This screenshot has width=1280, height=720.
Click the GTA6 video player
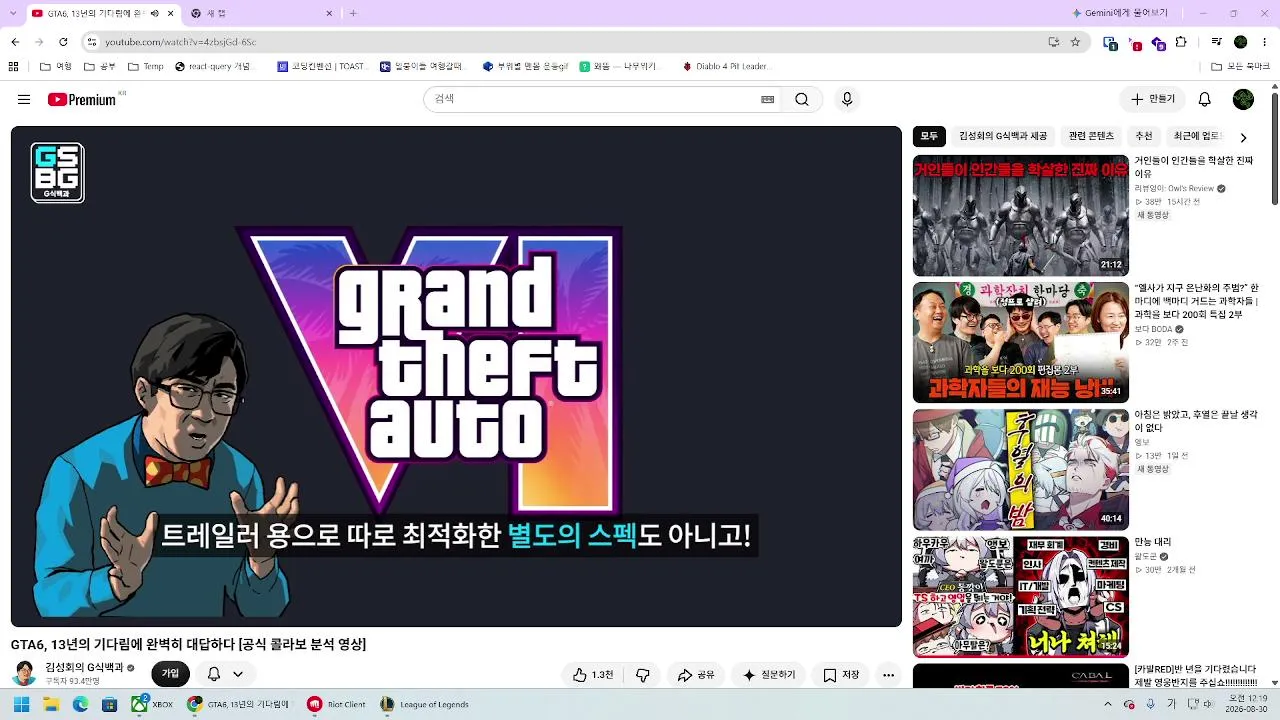click(456, 376)
